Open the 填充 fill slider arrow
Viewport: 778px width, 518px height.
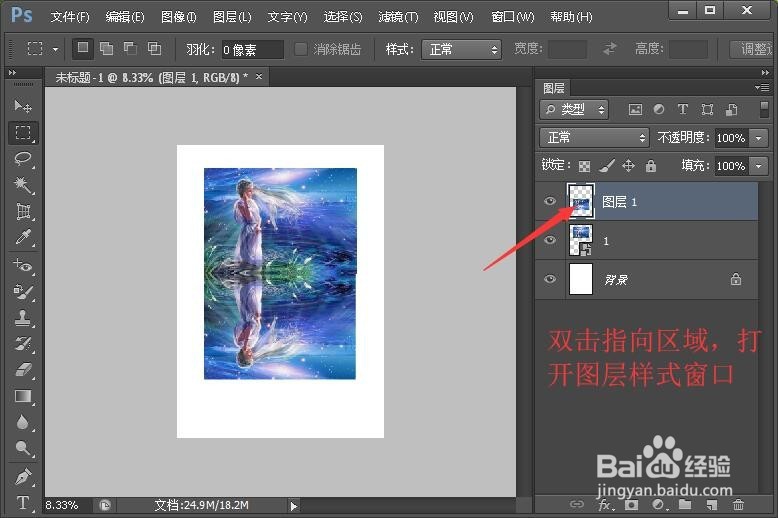[759, 166]
